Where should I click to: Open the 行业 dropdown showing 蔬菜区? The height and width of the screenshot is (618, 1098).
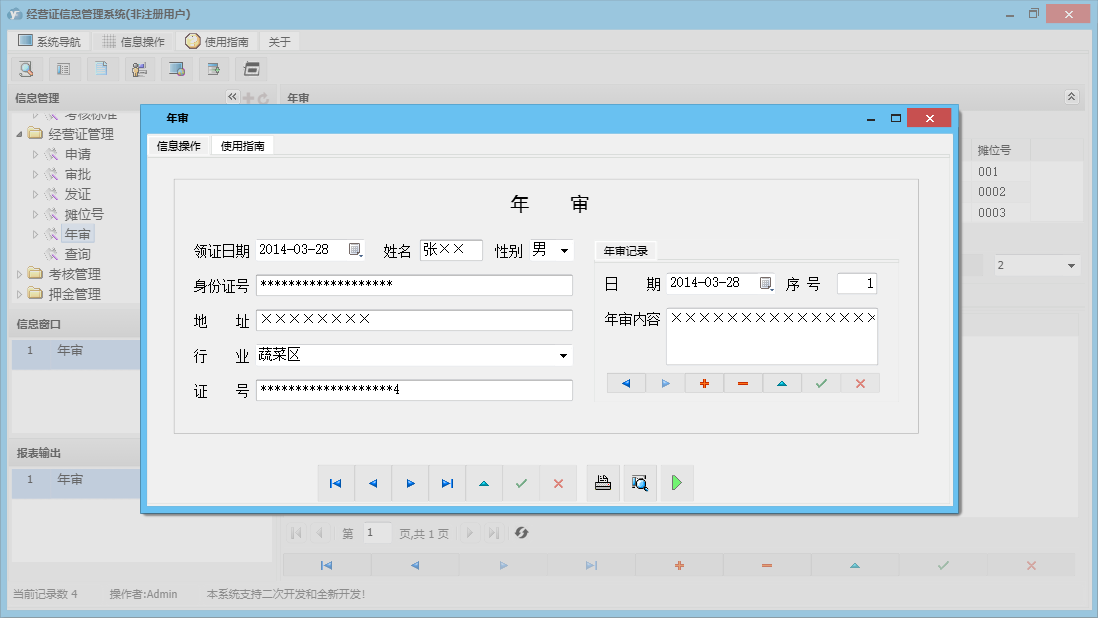click(563, 355)
